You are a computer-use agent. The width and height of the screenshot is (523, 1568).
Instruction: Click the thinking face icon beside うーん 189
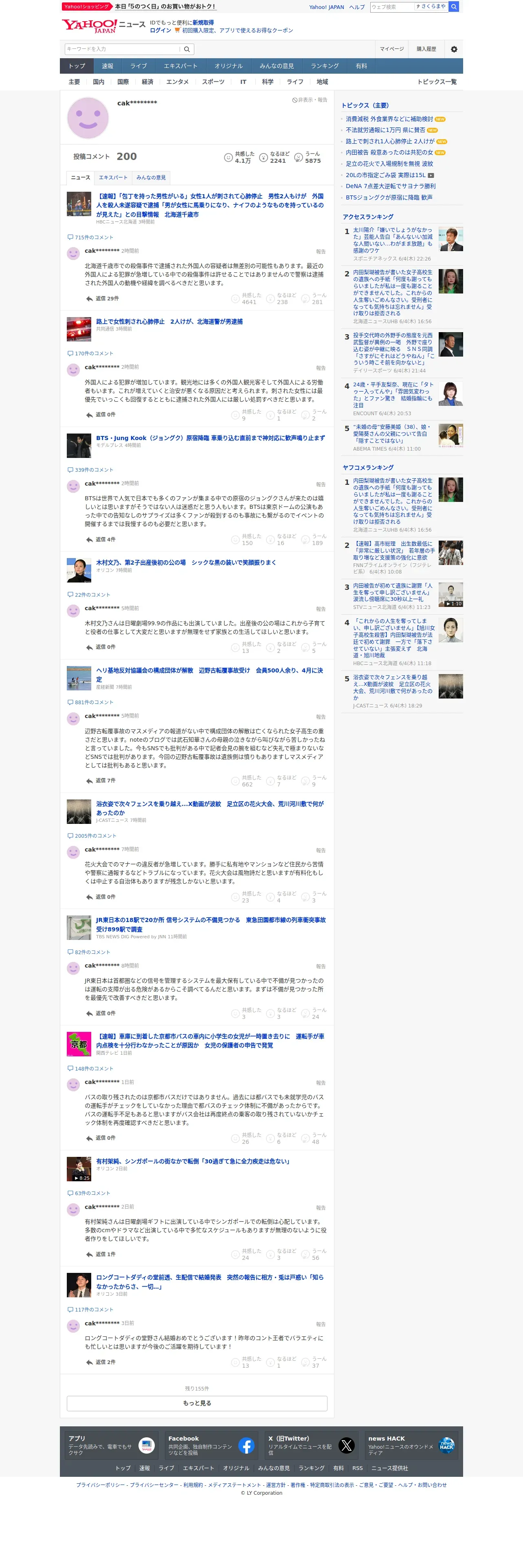tap(305, 540)
